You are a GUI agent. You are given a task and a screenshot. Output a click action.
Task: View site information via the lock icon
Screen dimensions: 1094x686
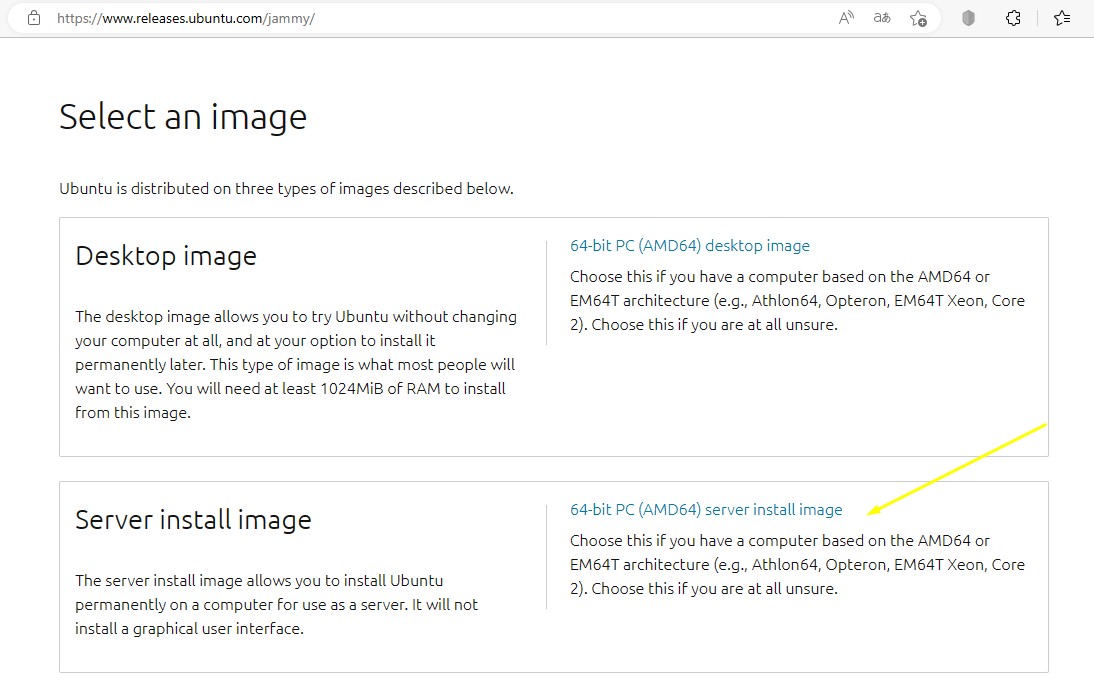coord(34,18)
